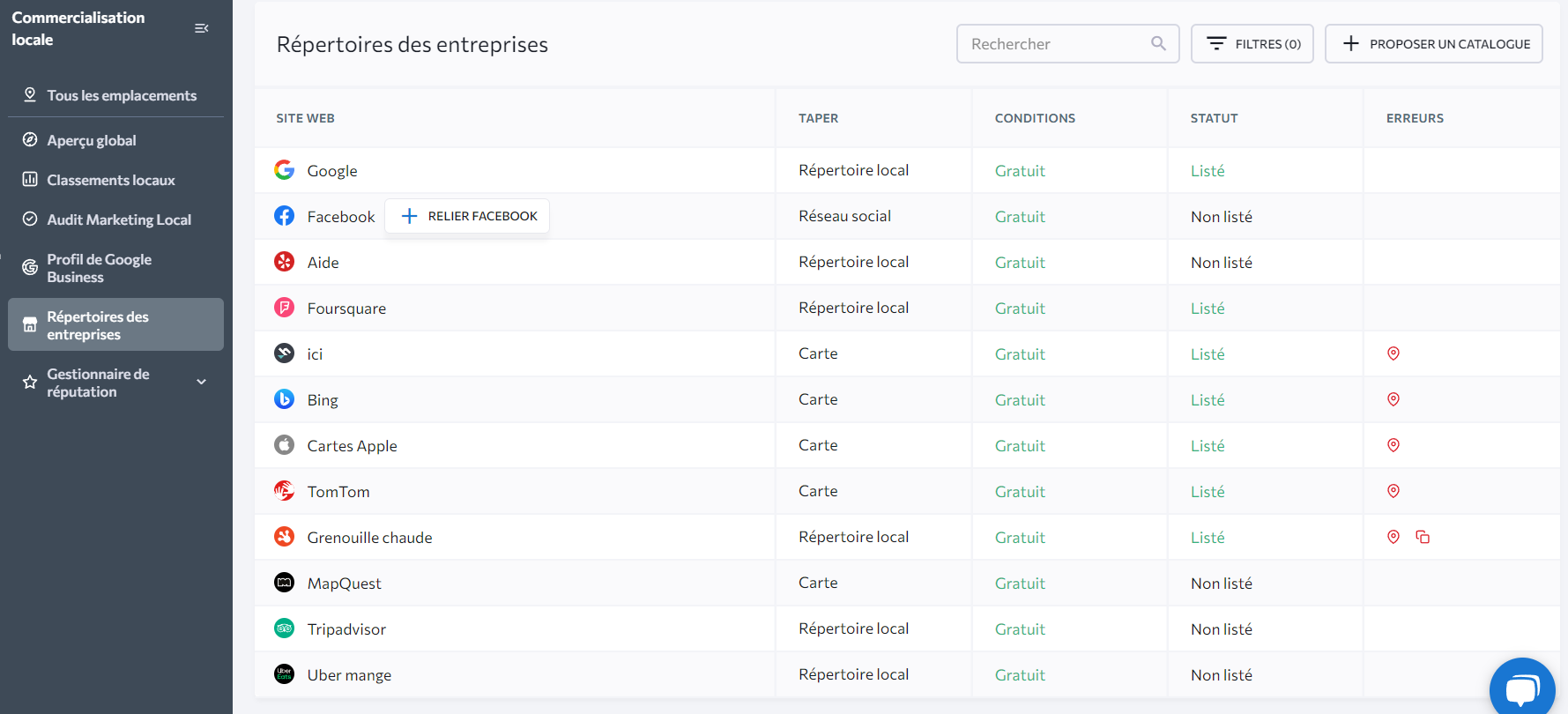Expand Gestionnaire de réputation submenu
Screen dimensions: 1568x714
[202, 382]
